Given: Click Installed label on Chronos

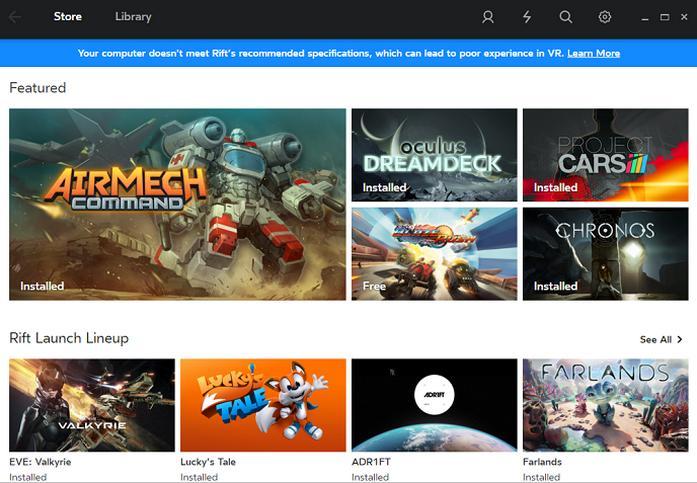Looking at the screenshot, I should [x=556, y=286].
